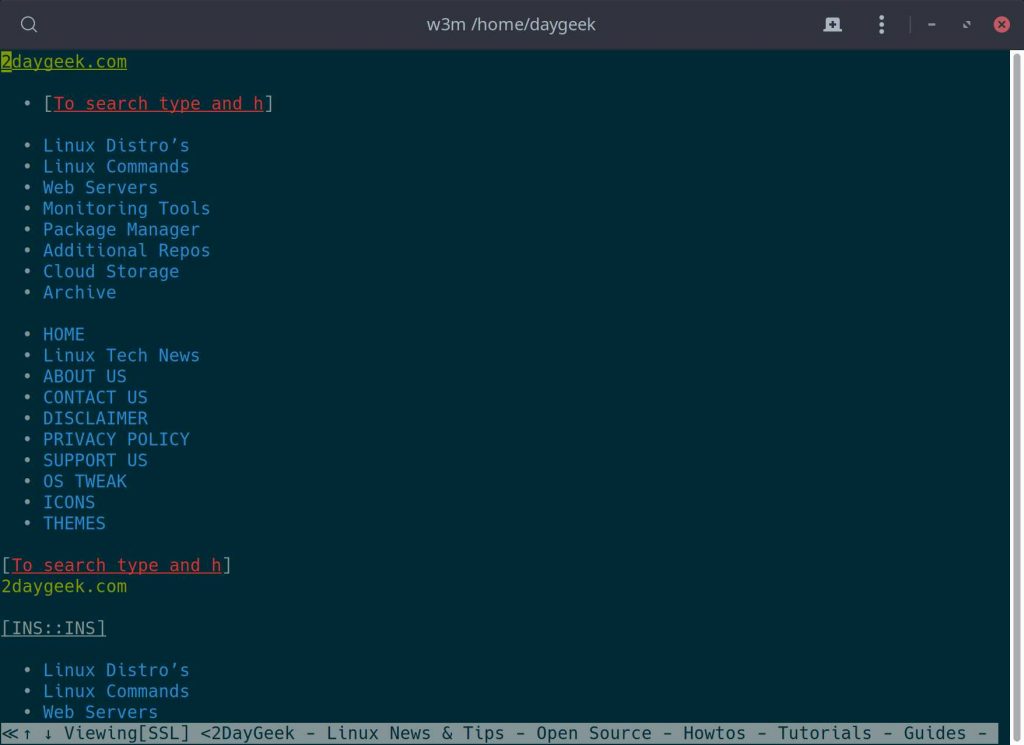This screenshot has height=745, width=1024.
Task: Follow the 2daygeek.com heading link
Action: point(64,61)
